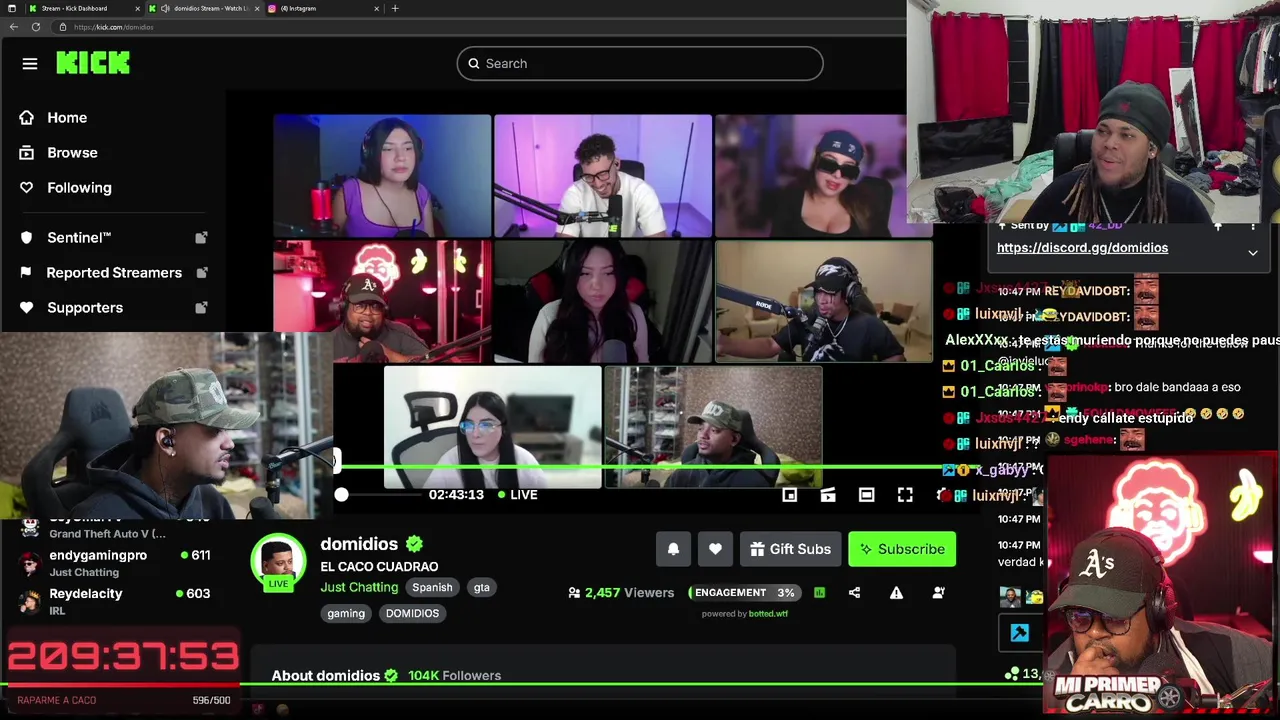Click the green engagement stats chart icon
Screen dimensions: 1280x720
point(819,593)
